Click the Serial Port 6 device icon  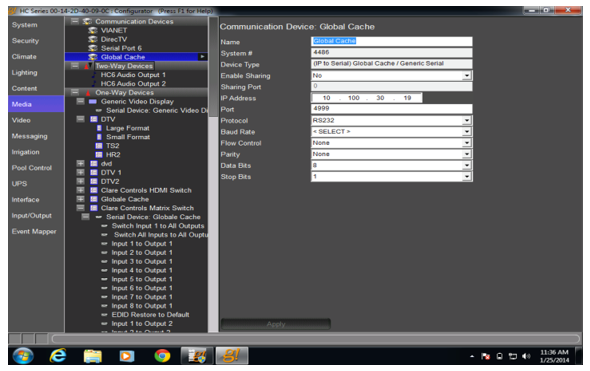[x=93, y=48]
